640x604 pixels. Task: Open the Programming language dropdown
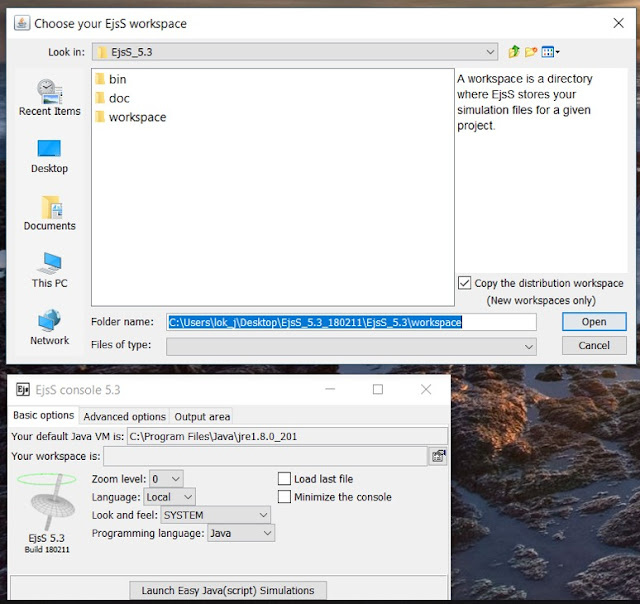241,533
